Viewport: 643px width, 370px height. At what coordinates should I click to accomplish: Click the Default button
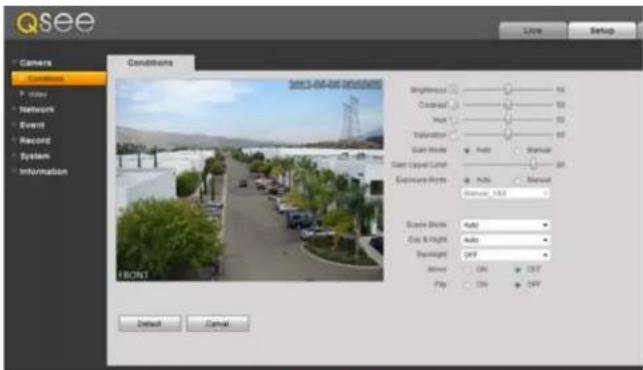click(x=150, y=324)
